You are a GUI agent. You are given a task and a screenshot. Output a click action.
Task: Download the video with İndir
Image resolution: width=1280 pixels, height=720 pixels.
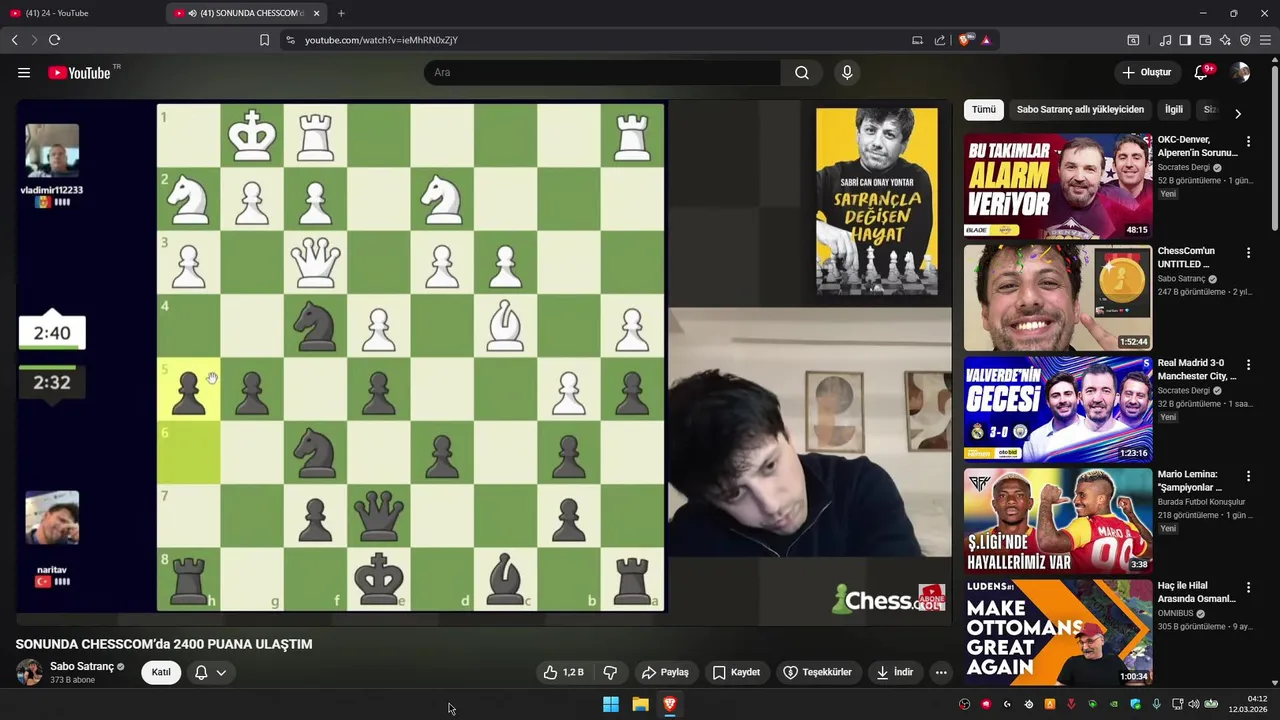tap(895, 673)
